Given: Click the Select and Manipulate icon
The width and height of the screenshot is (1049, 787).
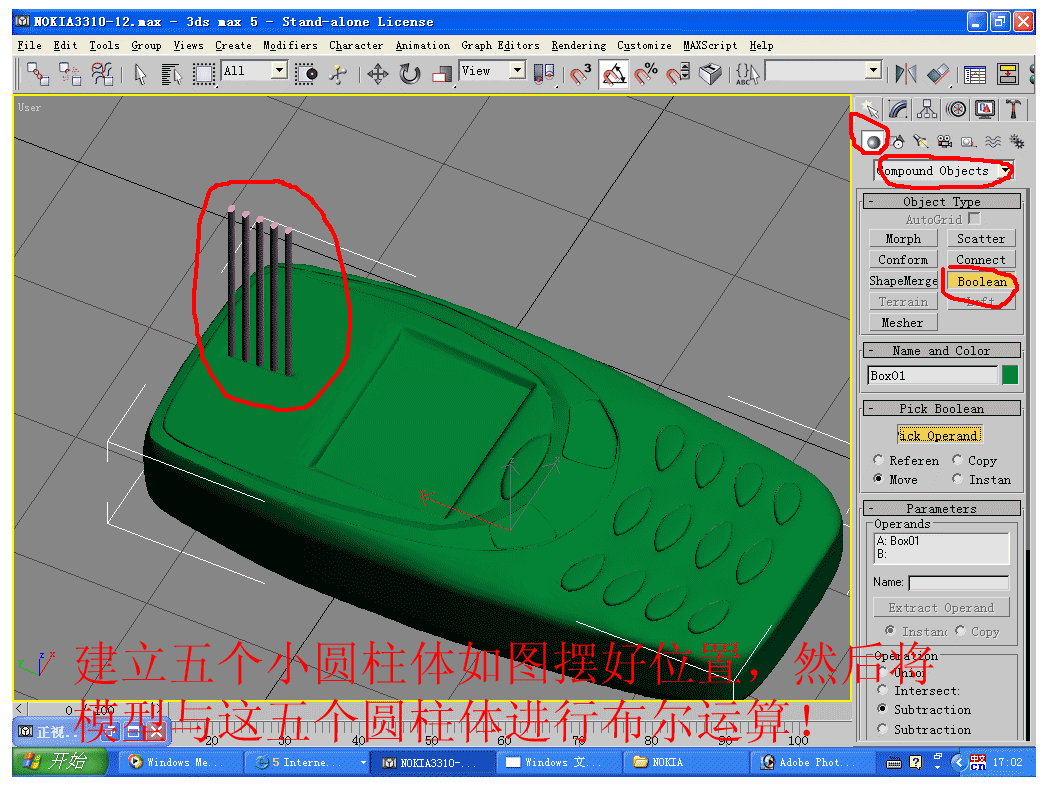Looking at the screenshot, I should (338, 73).
